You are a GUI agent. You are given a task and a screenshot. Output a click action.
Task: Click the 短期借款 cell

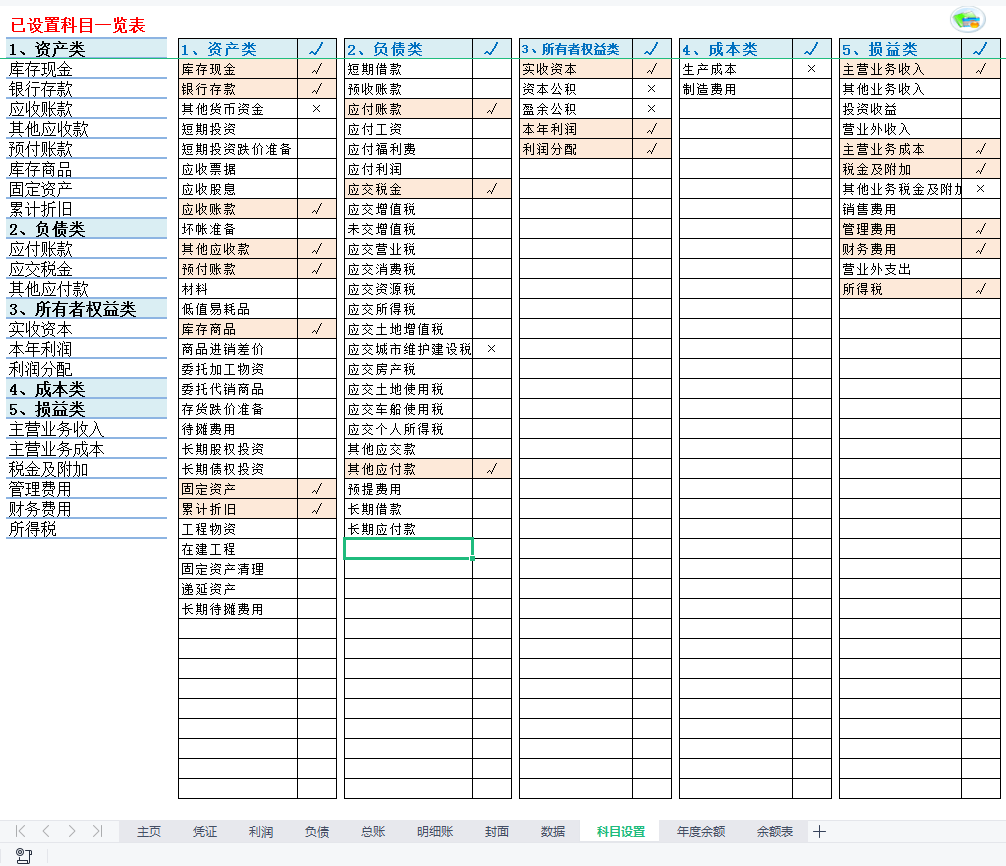click(x=409, y=69)
